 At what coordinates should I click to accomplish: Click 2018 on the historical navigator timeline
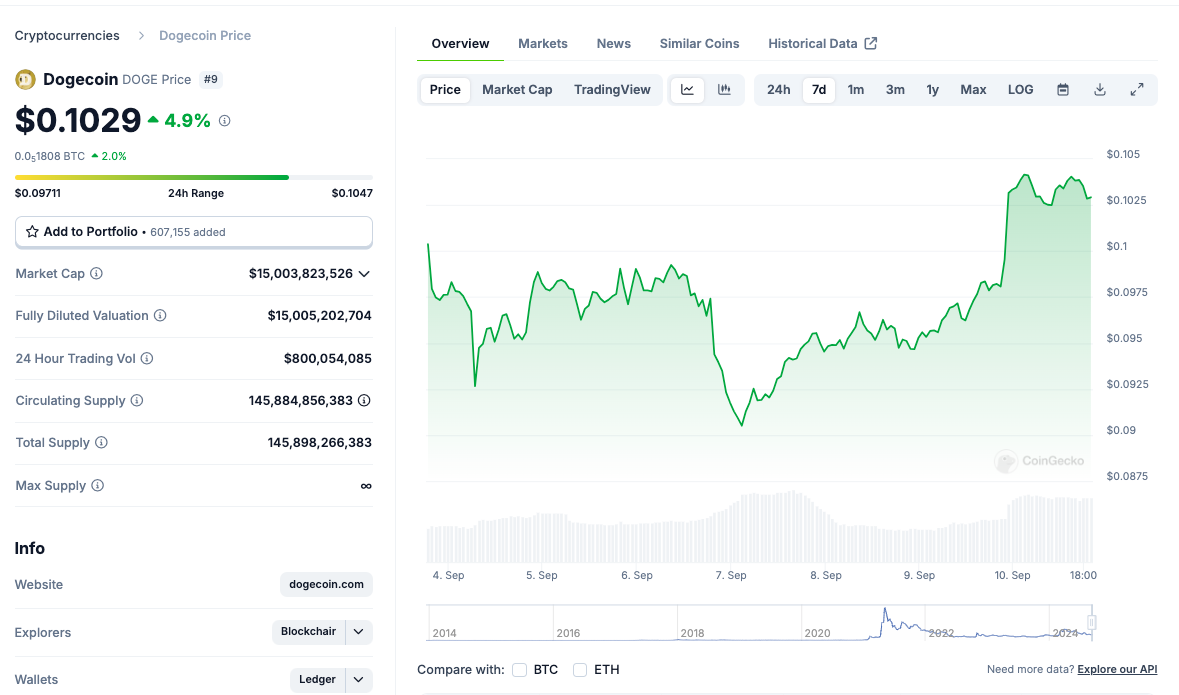[x=693, y=633]
